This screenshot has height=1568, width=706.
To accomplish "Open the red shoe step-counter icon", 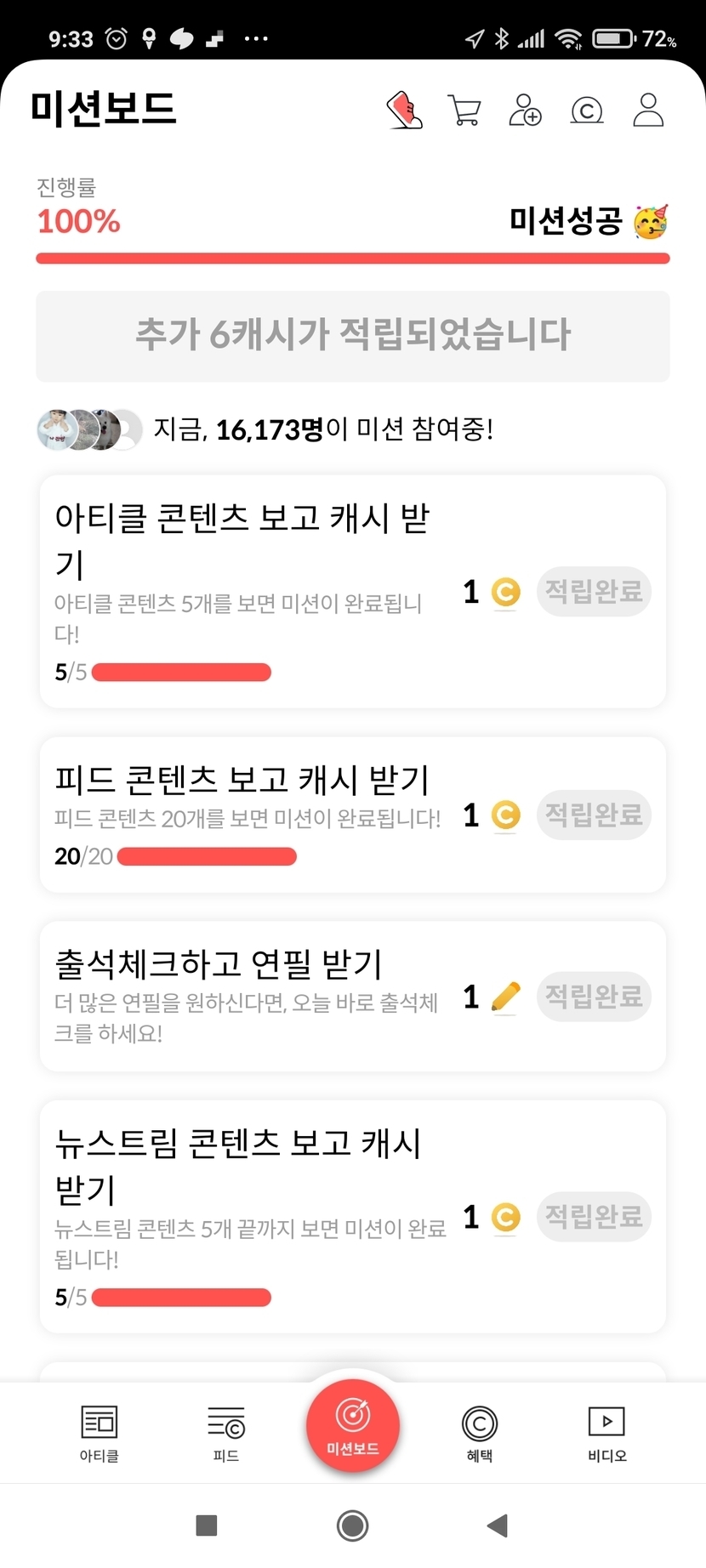I will tap(405, 111).
